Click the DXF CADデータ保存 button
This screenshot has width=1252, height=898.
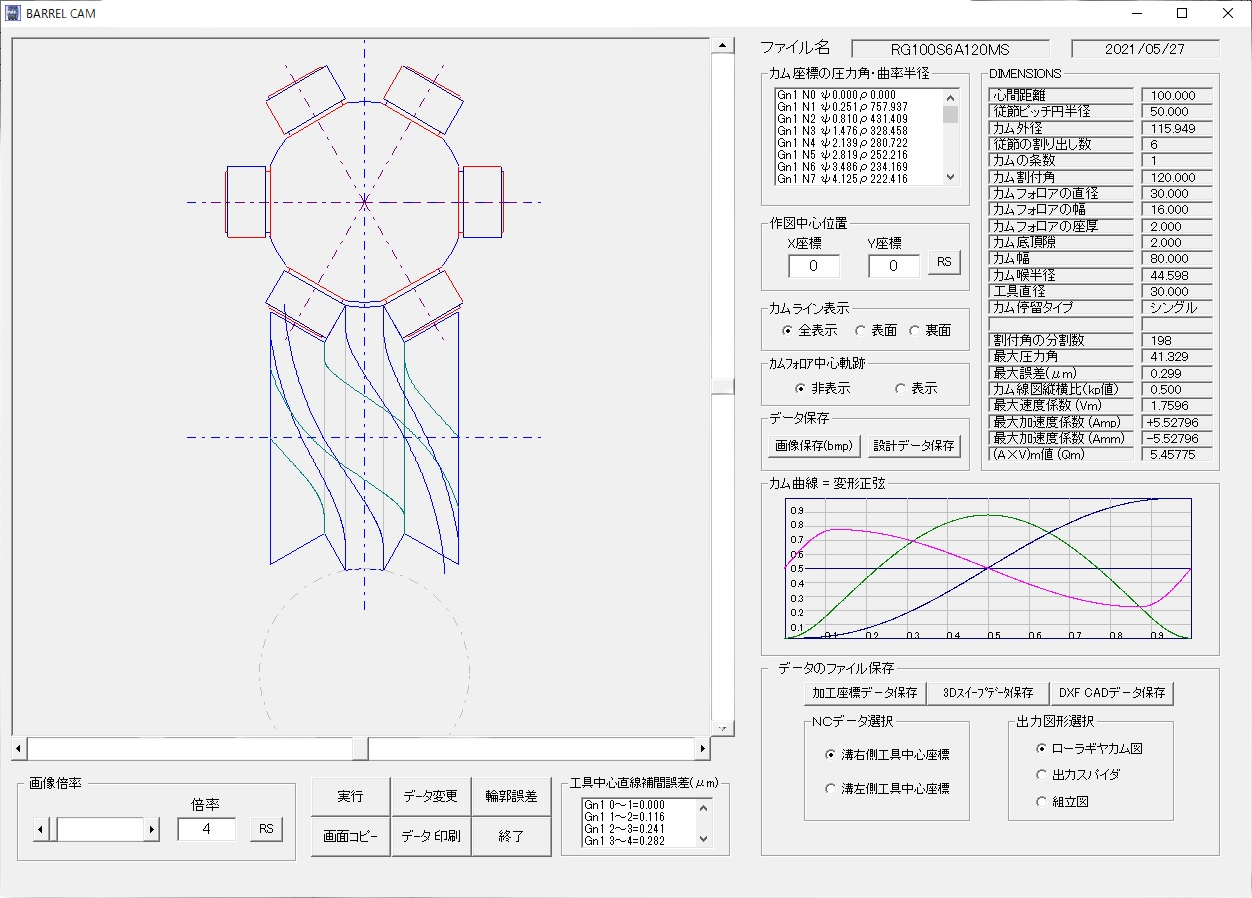pyautogui.click(x=1111, y=692)
